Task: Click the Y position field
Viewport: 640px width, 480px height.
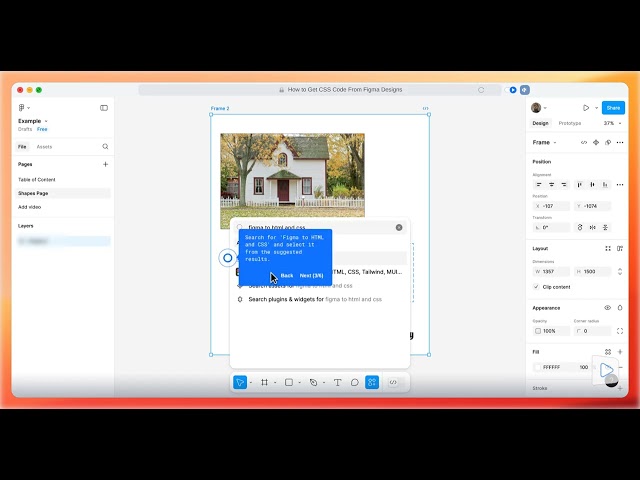Action: (592, 206)
